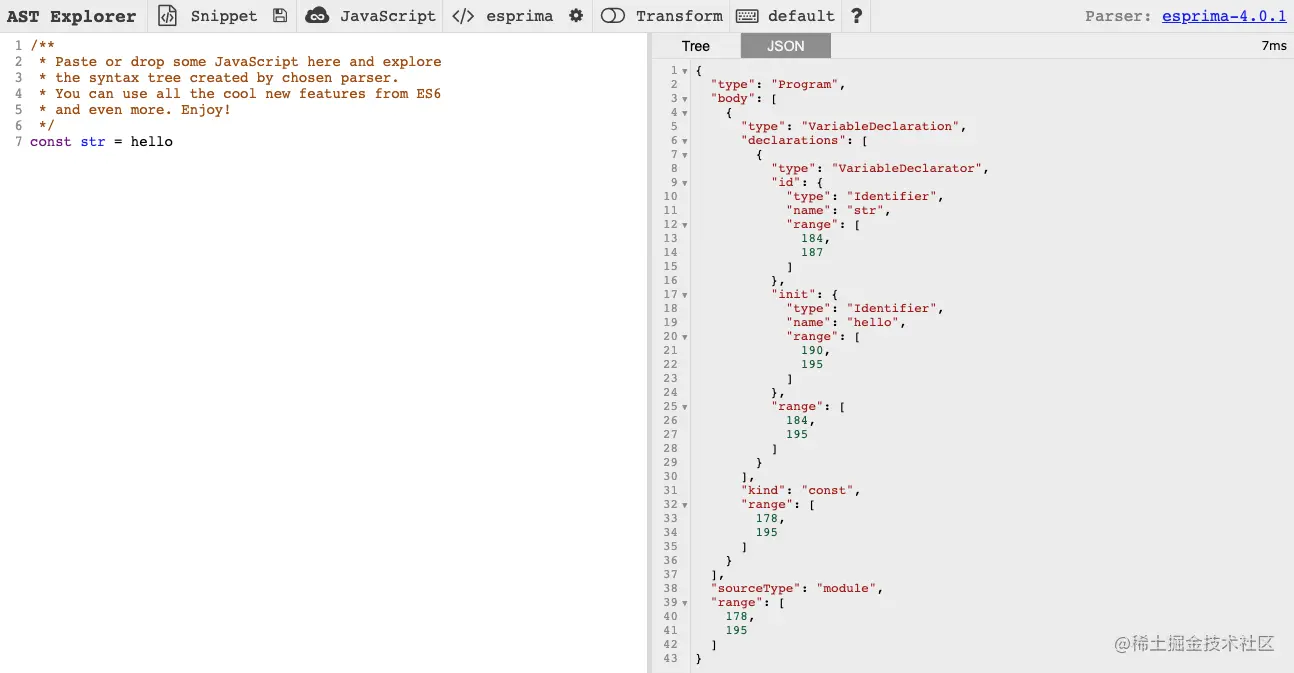Collapse the "id" object fold arrow

[684, 183]
